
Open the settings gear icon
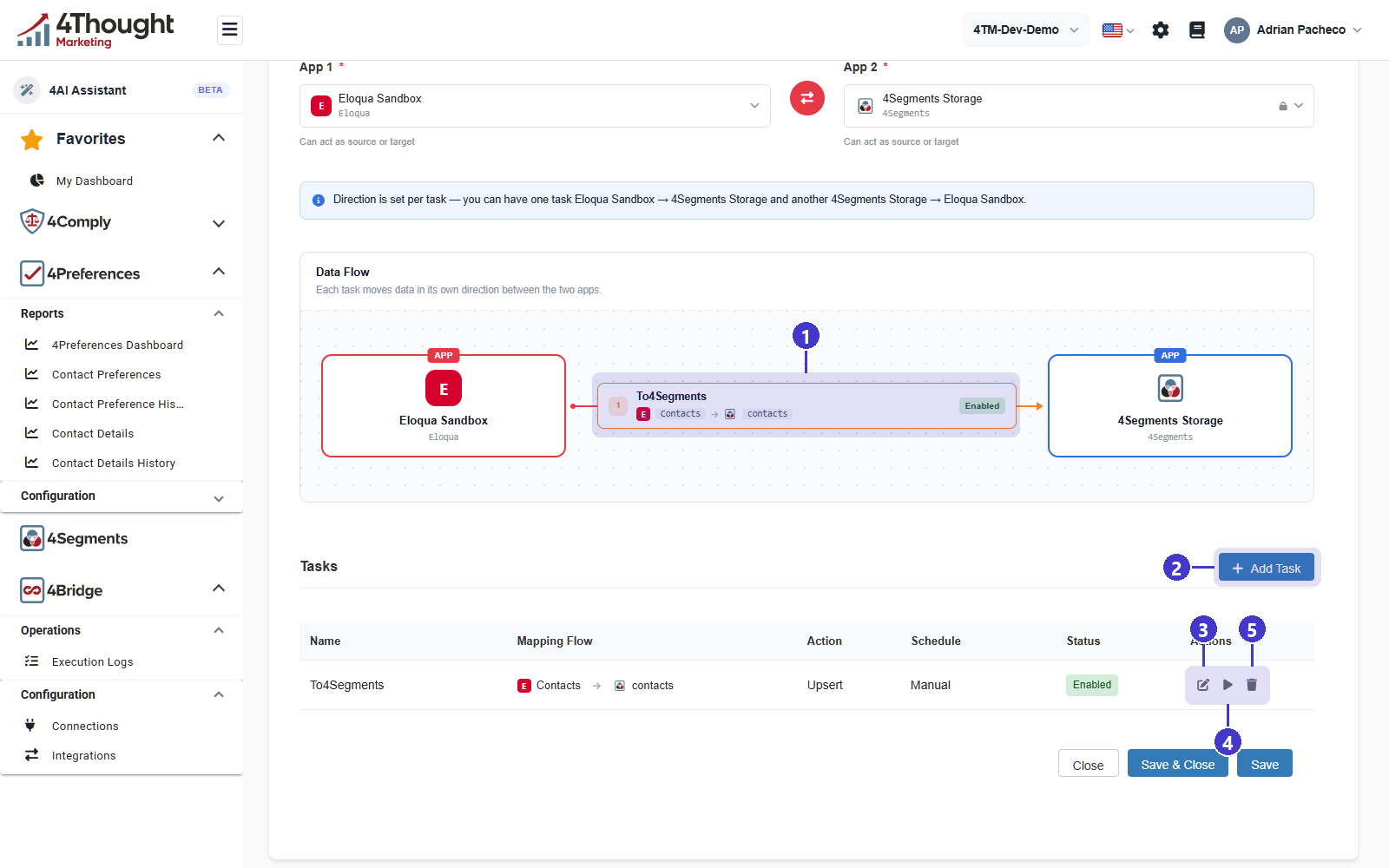1161,30
